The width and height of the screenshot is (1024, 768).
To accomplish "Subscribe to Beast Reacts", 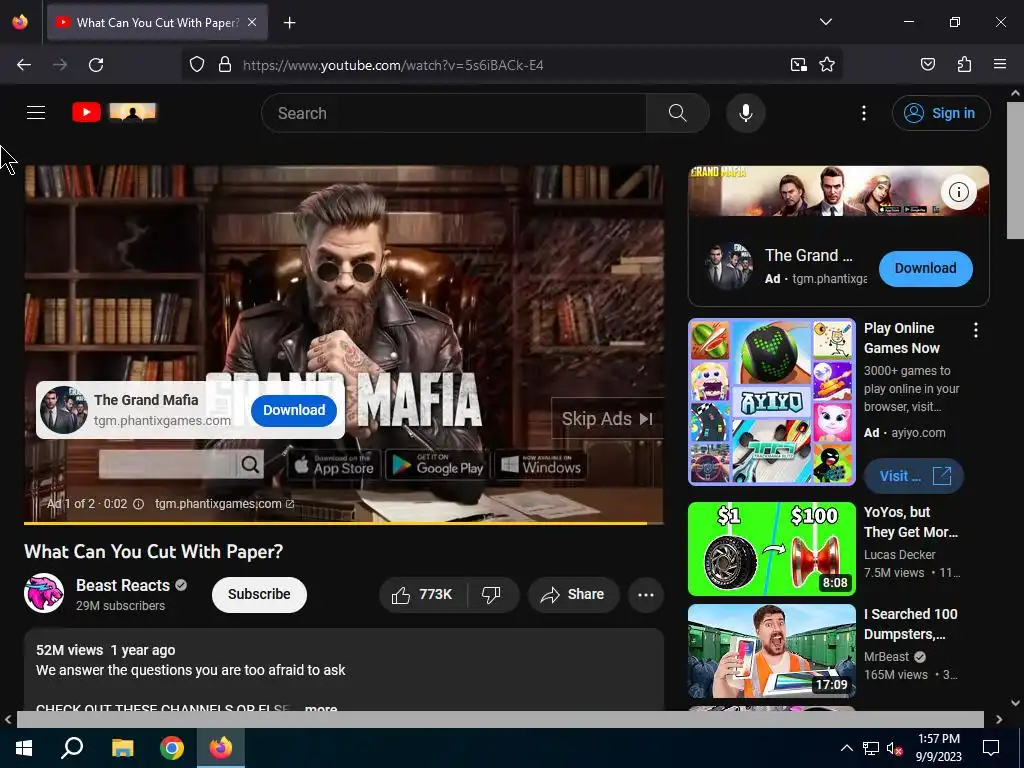I will 259,594.
